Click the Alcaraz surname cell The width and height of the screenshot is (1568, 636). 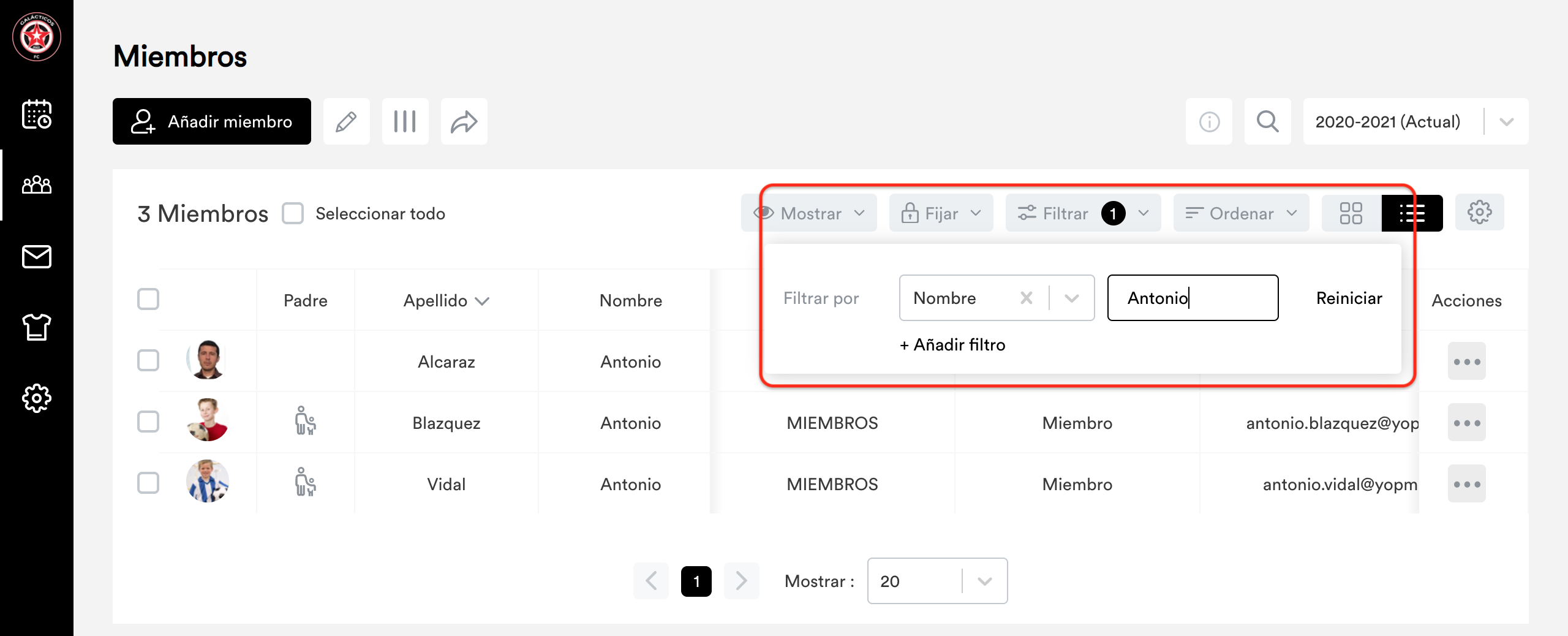(x=447, y=362)
